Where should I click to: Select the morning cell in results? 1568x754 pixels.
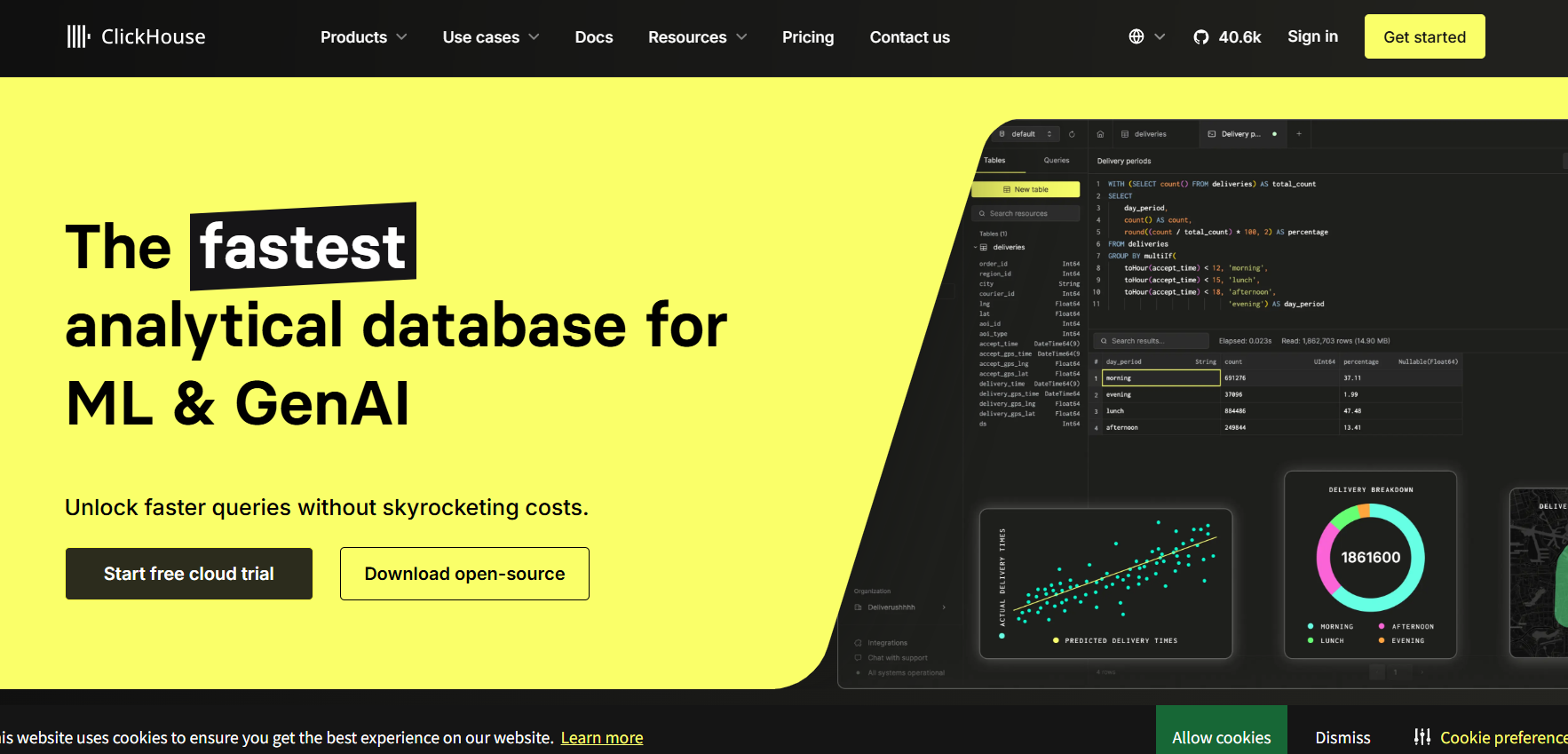pos(1161,378)
